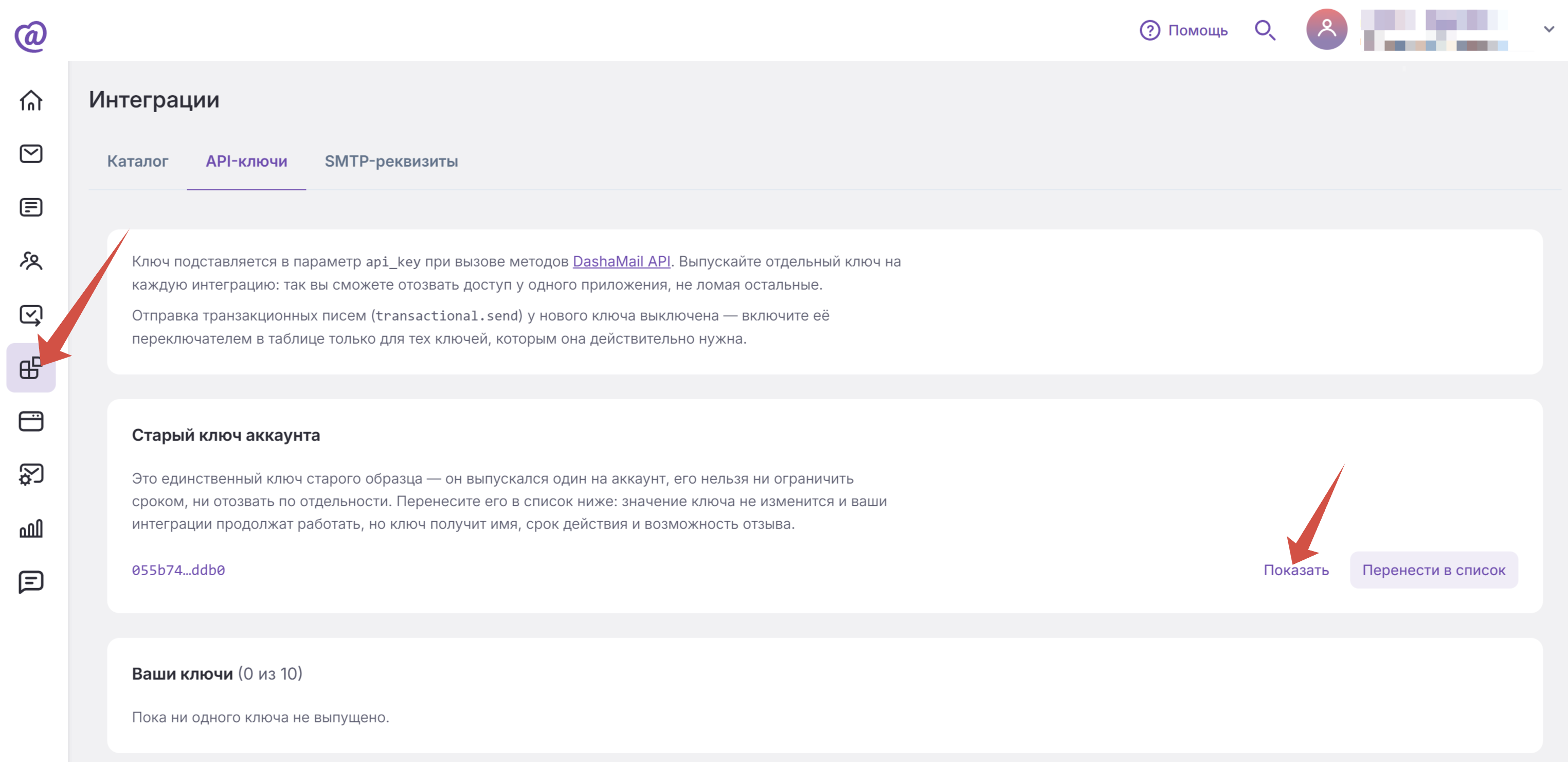Viewport: 1568px width, 762px height.
Task: Switch to the SMTP-реквизиты tab
Action: (391, 162)
